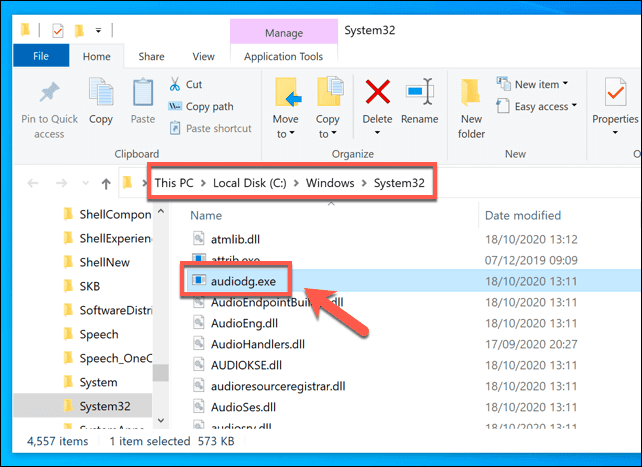Click the Move to folder icon
The image size is (642, 467).
288,92
